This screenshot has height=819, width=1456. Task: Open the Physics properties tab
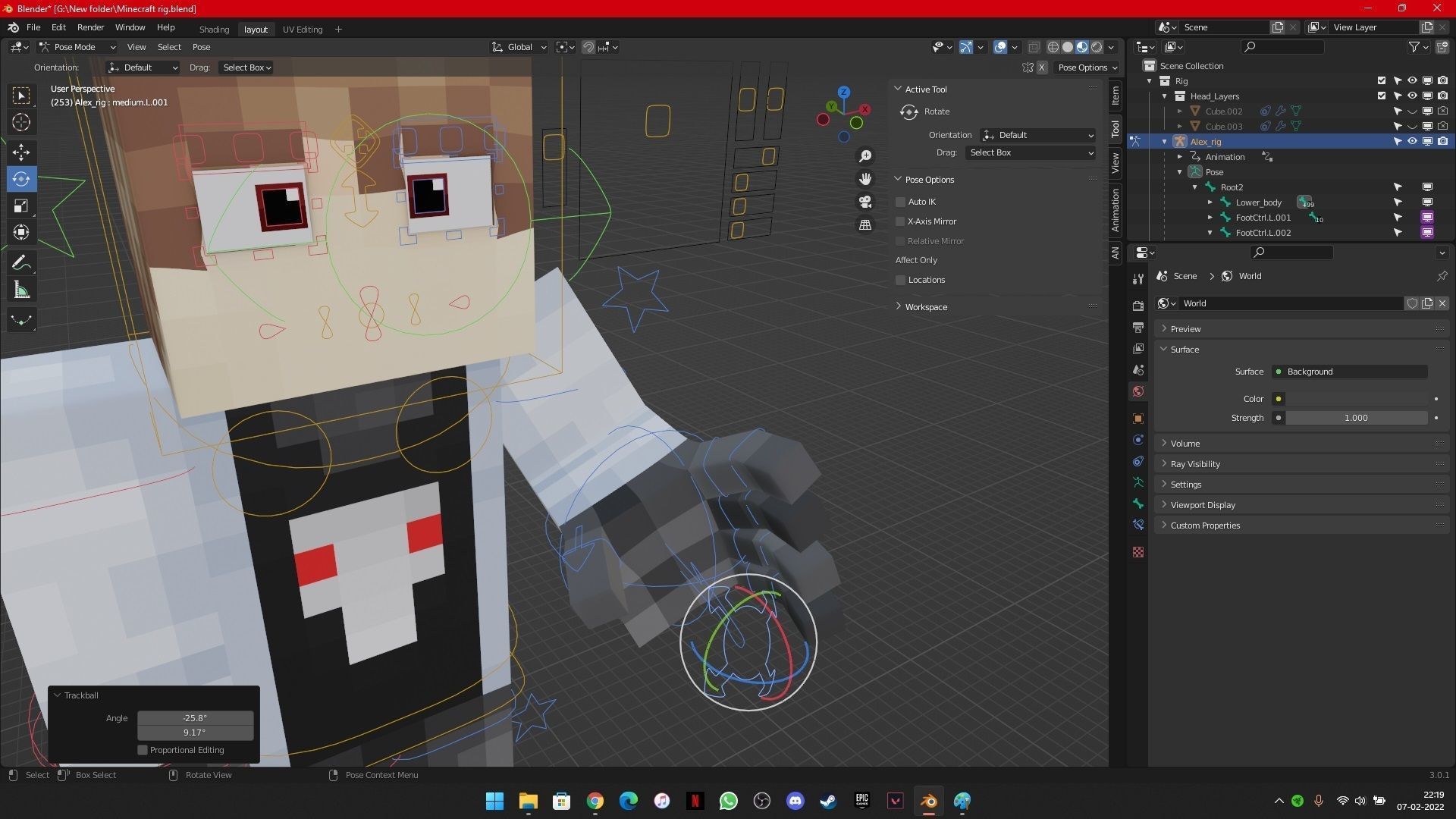[1137, 440]
